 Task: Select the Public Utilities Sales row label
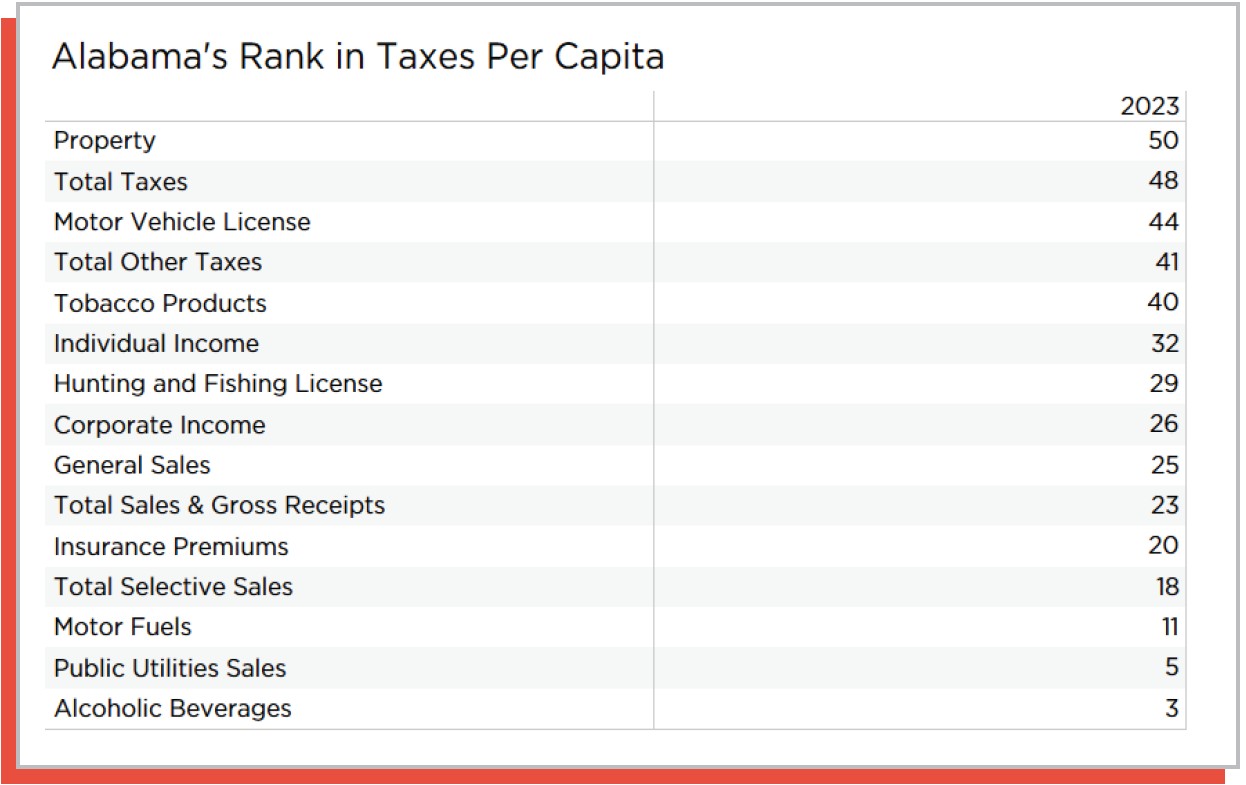coord(170,668)
